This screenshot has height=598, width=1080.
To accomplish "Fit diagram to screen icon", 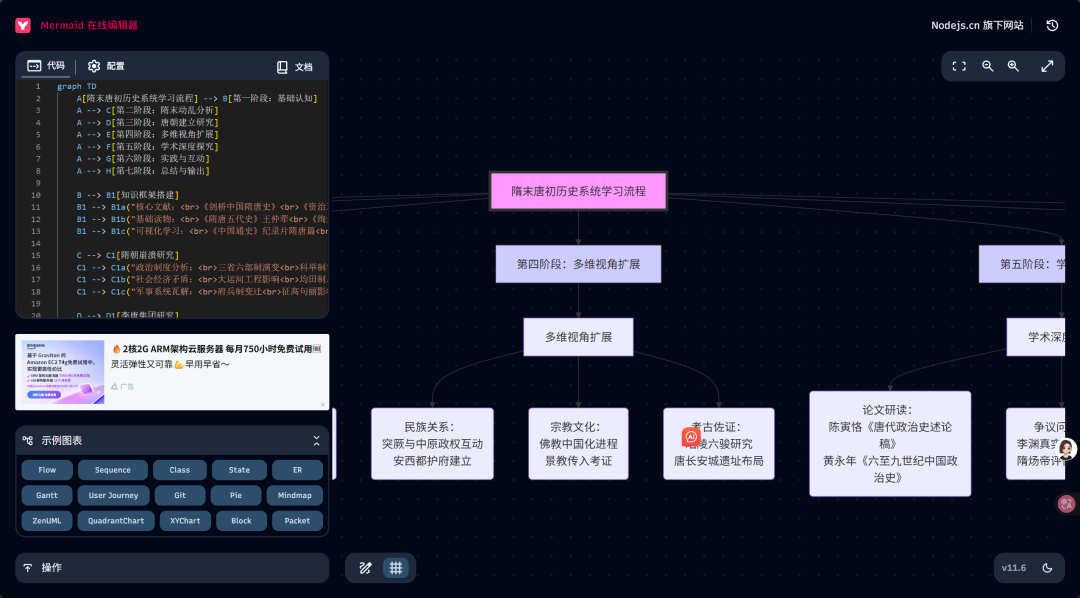I will click(959, 66).
